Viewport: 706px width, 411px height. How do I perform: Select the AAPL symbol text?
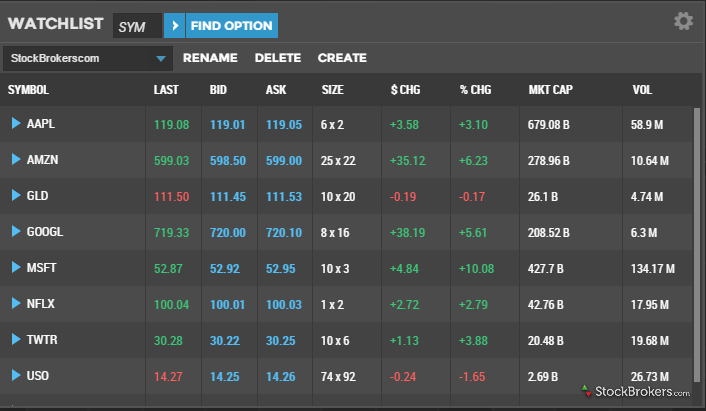(x=41, y=124)
